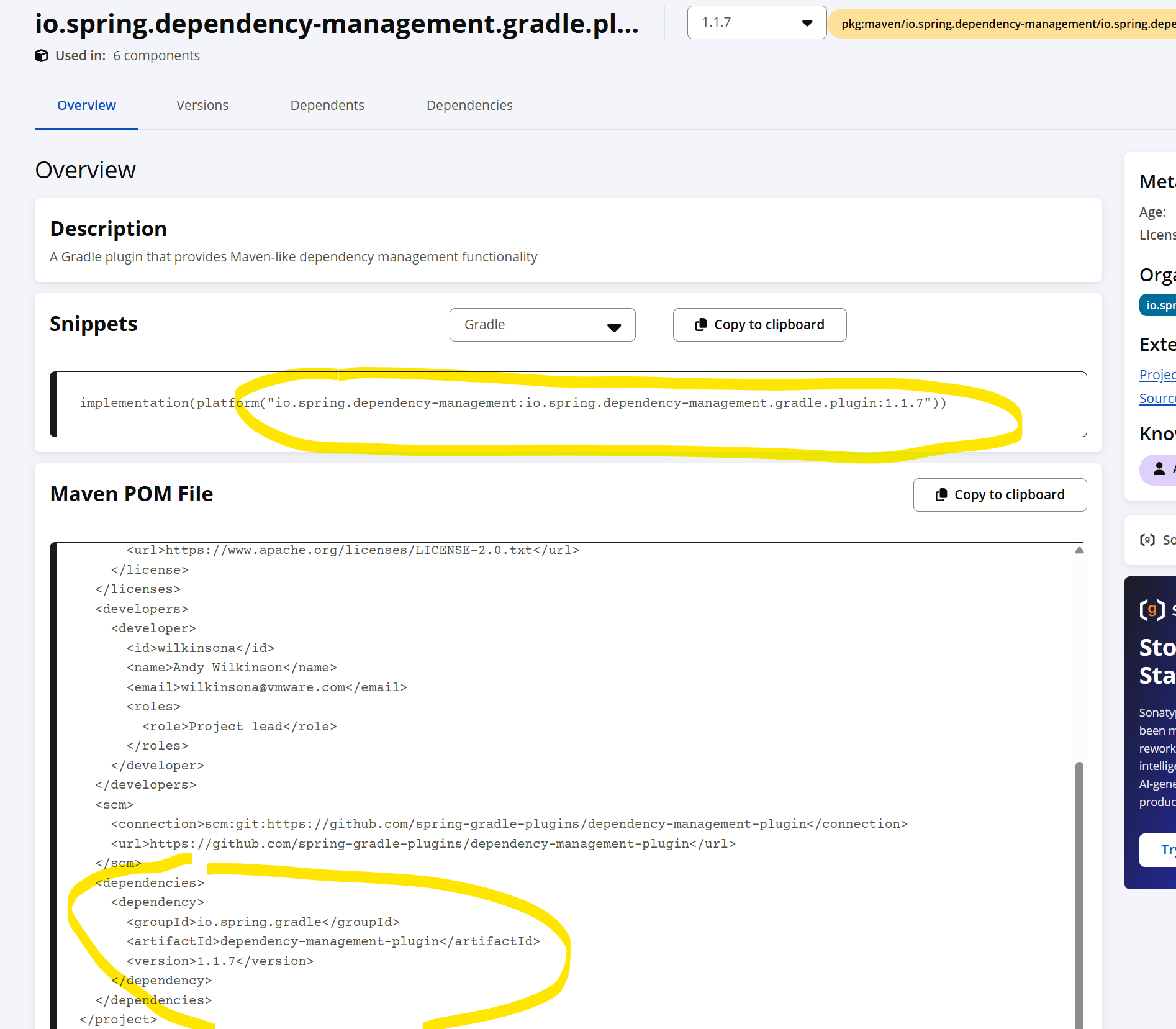Click the pkg:maven package URL badge
This screenshot has height=1029, width=1176.
[1002, 24]
